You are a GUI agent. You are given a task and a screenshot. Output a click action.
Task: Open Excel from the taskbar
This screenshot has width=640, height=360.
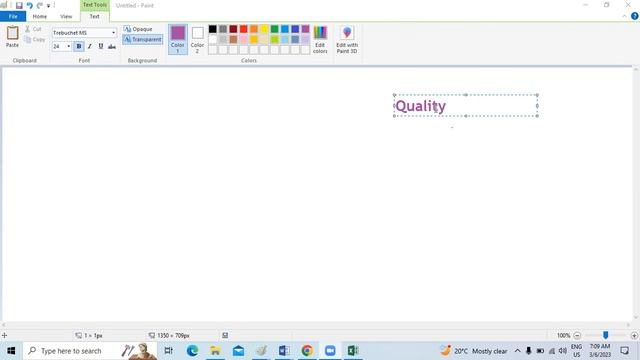[x=353, y=351]
